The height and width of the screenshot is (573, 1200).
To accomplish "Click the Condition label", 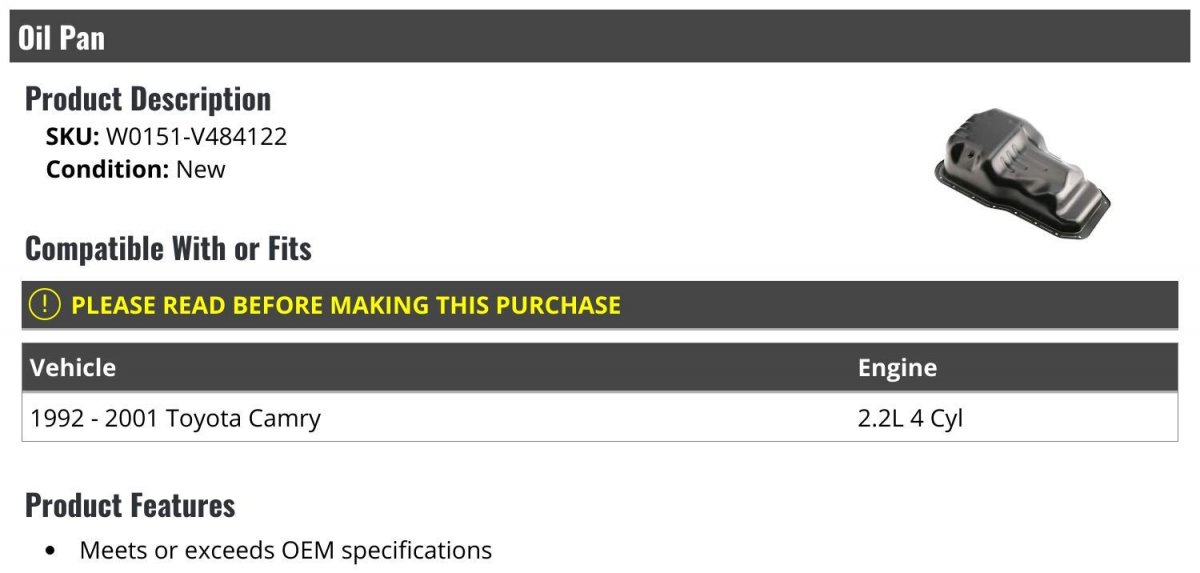I will [x=108, y=169].
